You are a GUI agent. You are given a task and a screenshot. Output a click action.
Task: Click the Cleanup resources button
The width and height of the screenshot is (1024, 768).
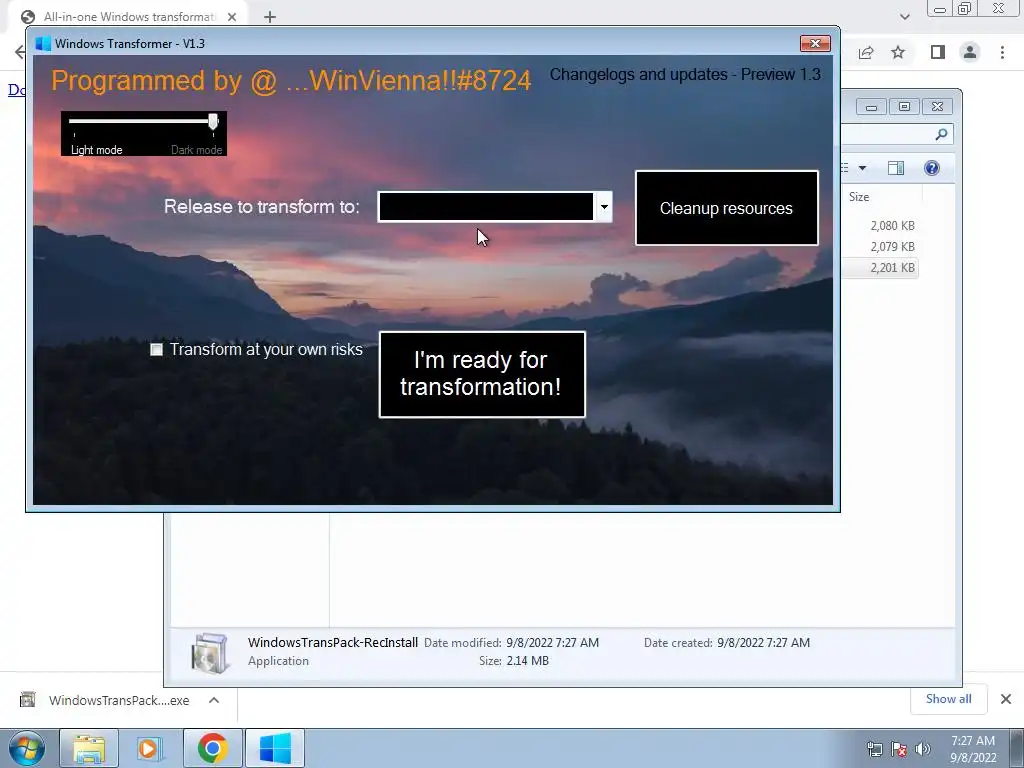click(x=726, y=208)
